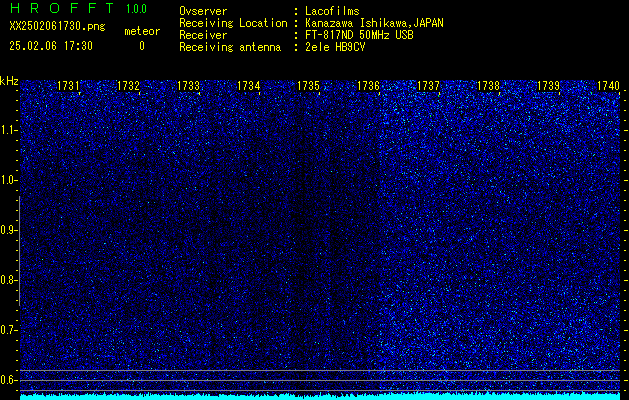
Task: Click the 1739 time marker
Action: point(549,86)
